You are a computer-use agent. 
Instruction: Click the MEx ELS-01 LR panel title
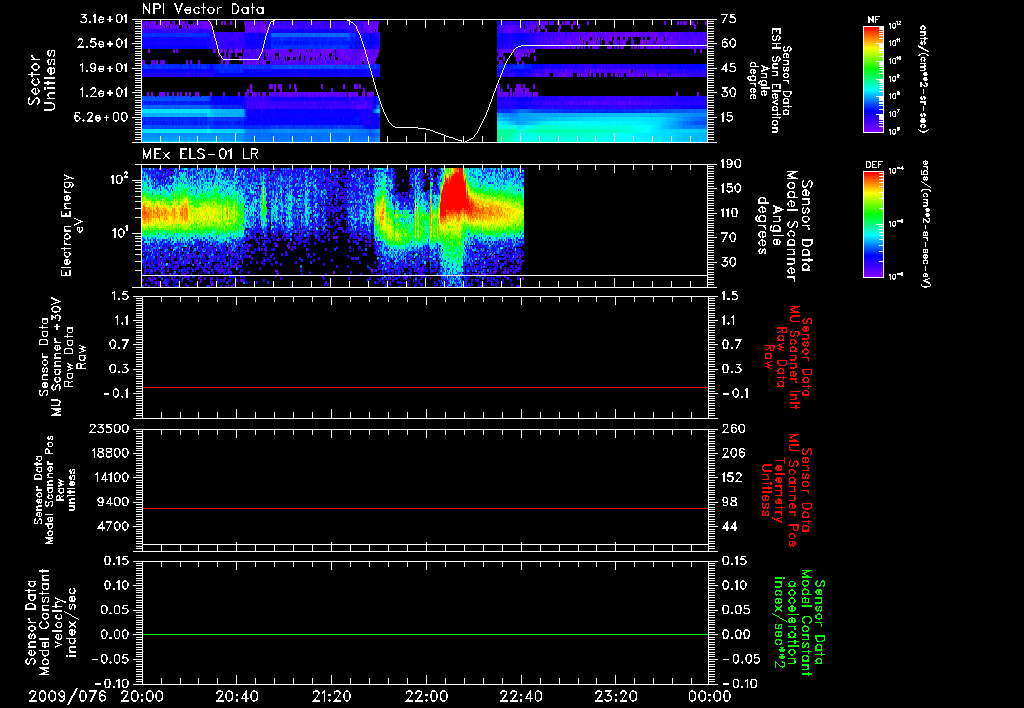(x=200, y=155)
